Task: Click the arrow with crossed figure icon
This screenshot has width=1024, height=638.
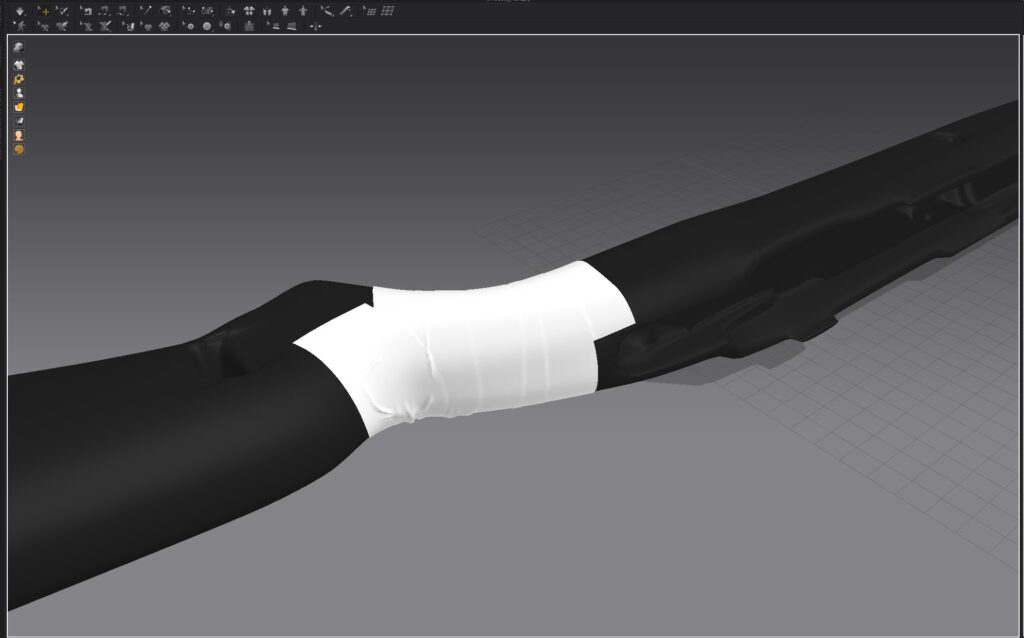Action: pyautogui.click(x=43, y=26)
